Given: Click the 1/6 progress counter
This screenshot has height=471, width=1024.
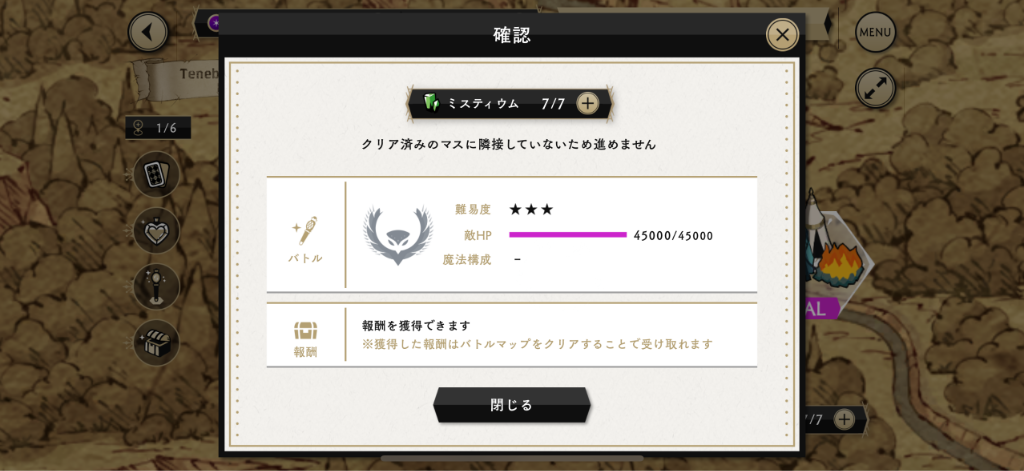Looking at the screenshot, I should coord(159,128).
